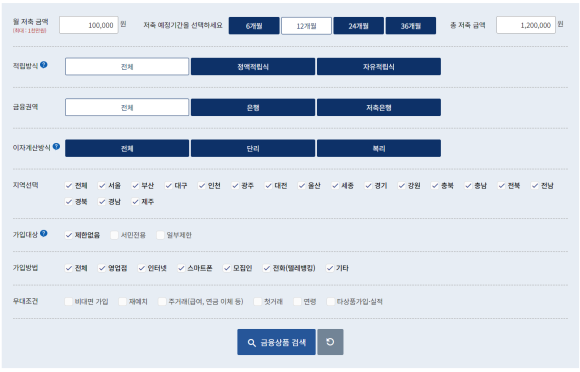Check the 타상품가입·실적 checkbox
Image resolution: width=580 pixels, height=372 pixels.
pos(331,302)
